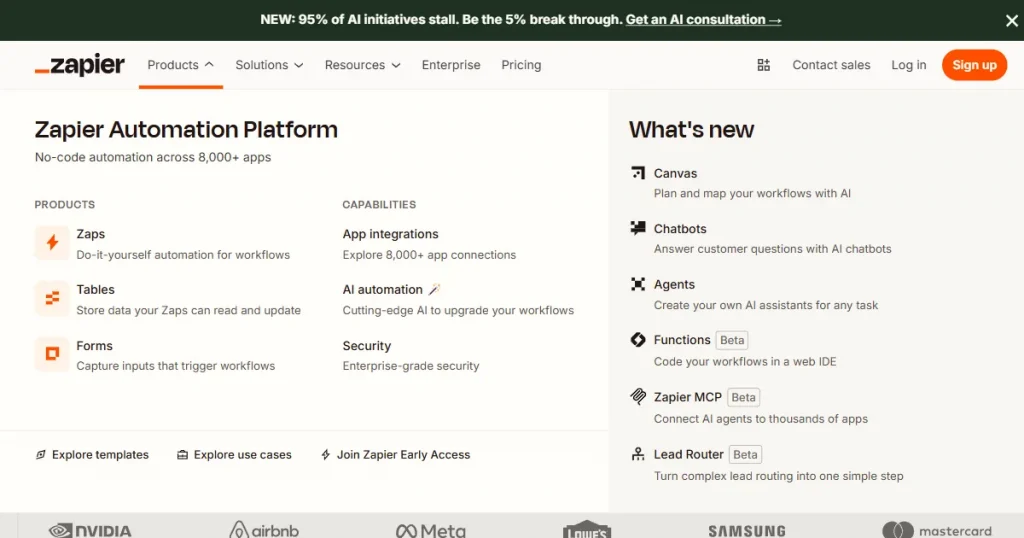Click the Beta badge next to Lead Router
1024x538 pixels.
[745, 454]
